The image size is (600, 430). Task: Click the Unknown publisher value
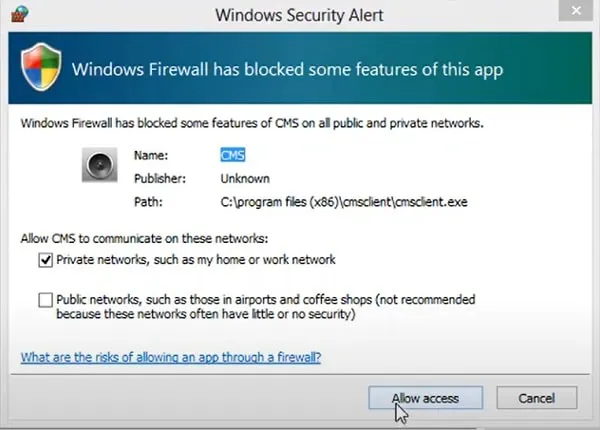[245, 179]
